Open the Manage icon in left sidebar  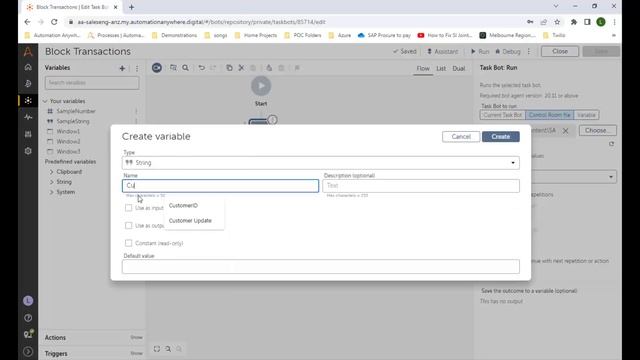[28, 134]
